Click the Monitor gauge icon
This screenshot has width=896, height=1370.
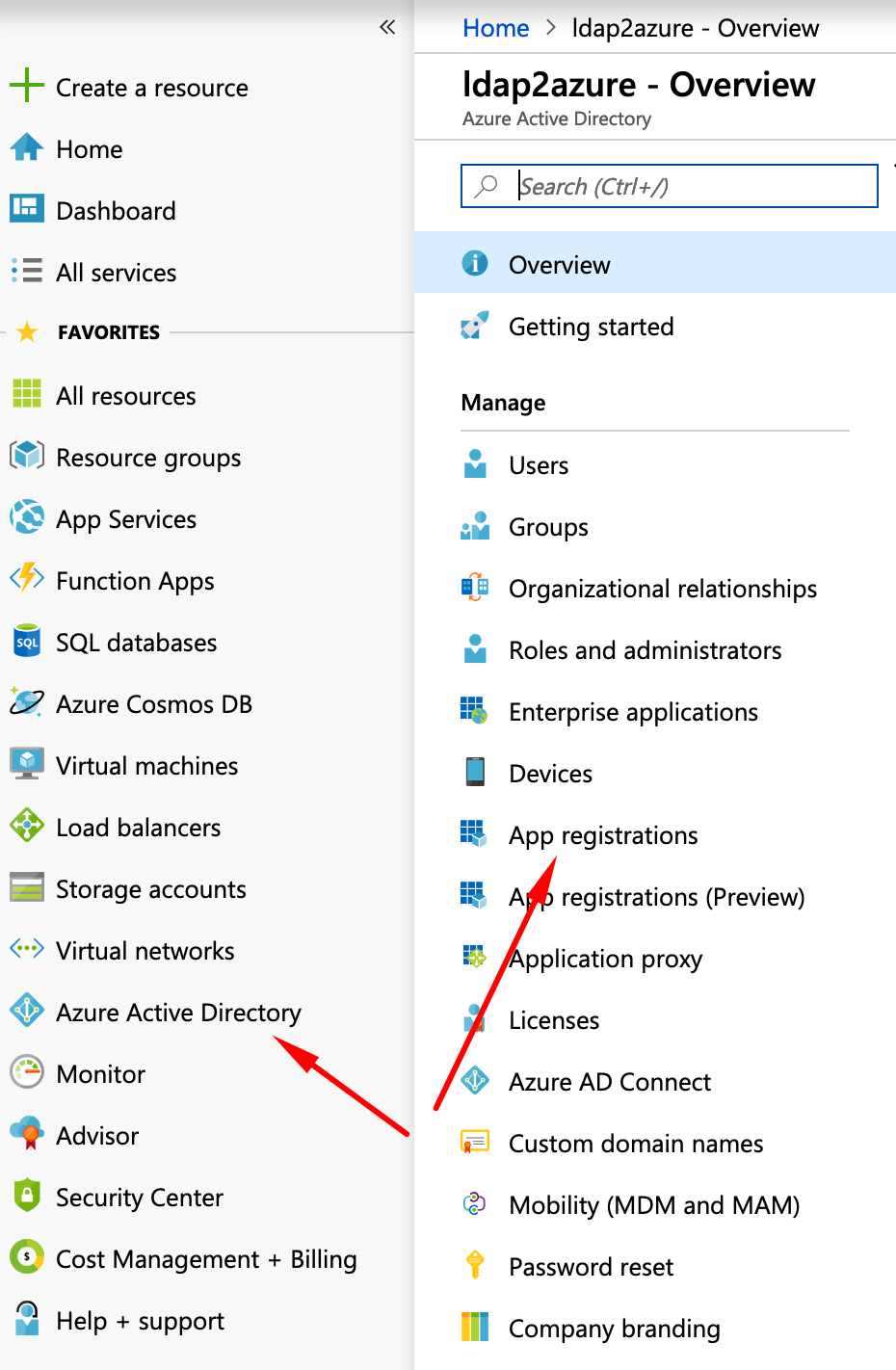pos(27,1071)
